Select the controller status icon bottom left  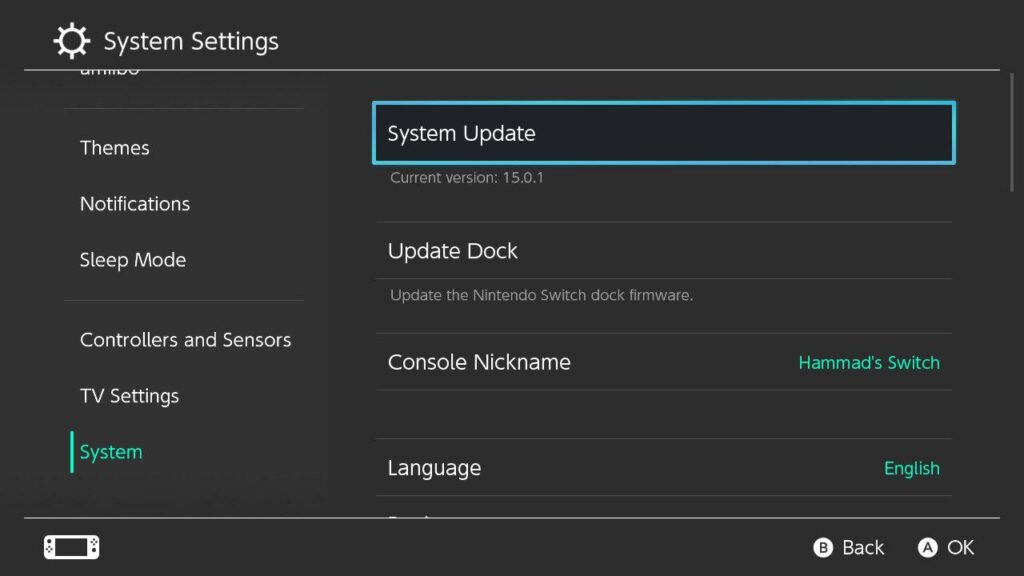pyautogui.click(x=70, y=547)
